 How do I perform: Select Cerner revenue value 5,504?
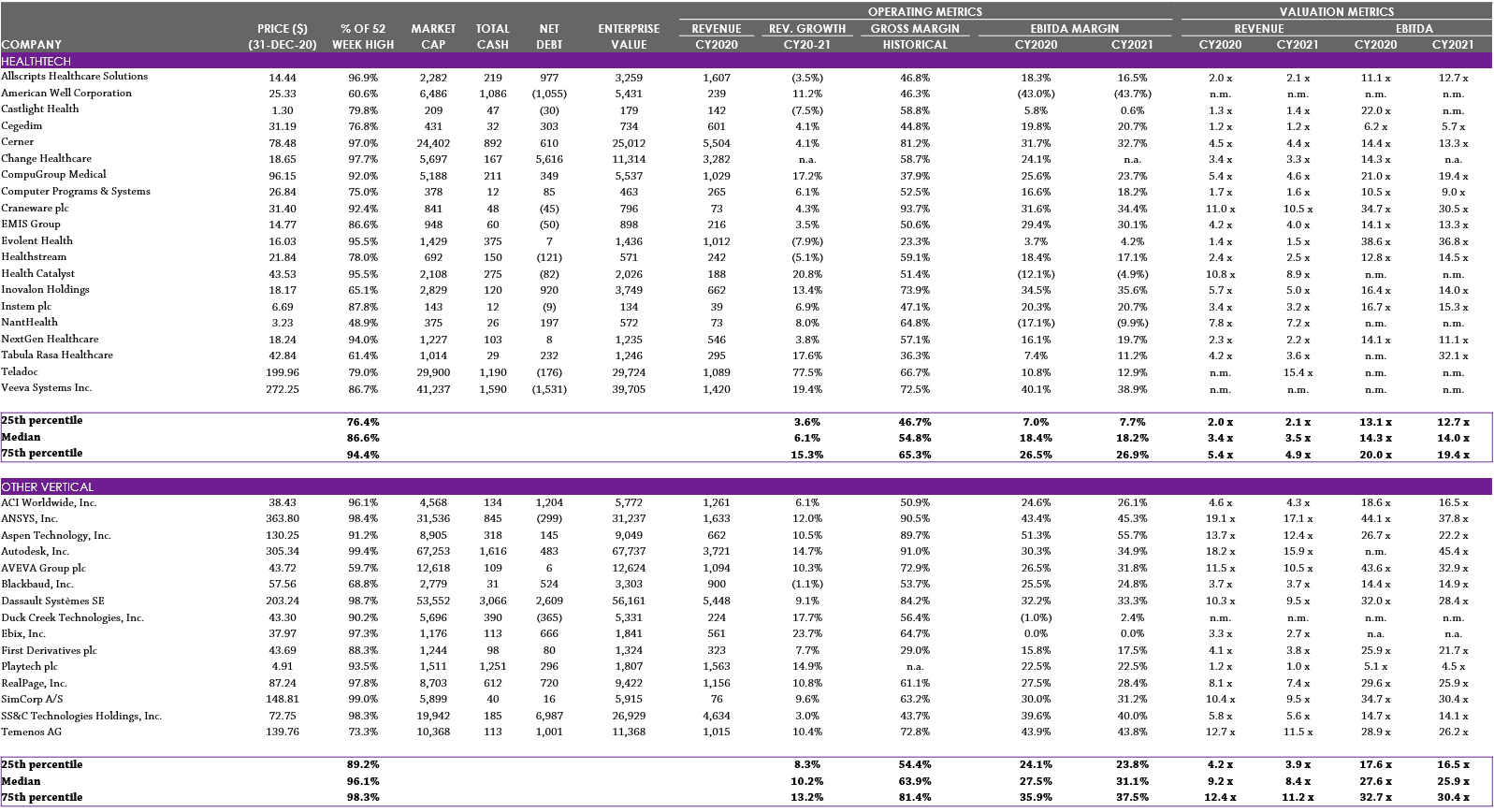[x=717, y=143]
